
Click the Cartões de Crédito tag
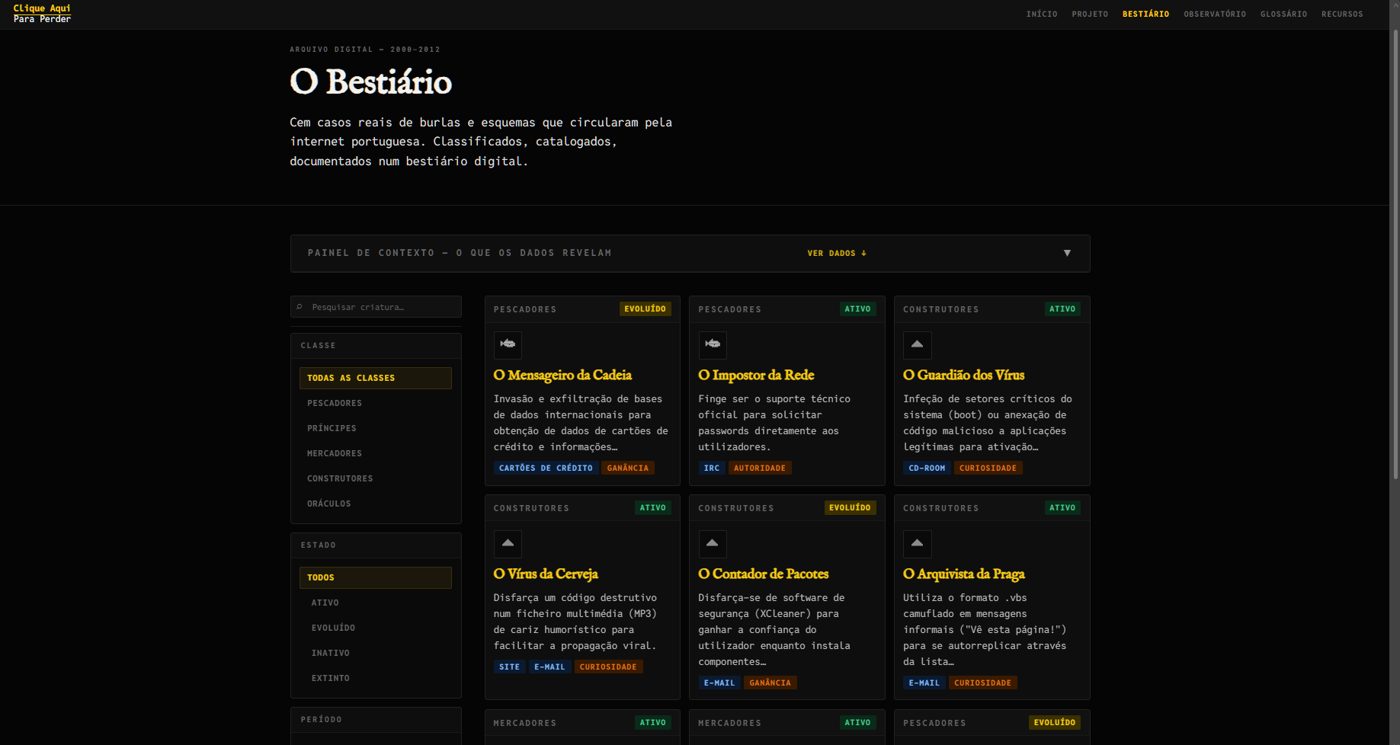pos(546,468)
